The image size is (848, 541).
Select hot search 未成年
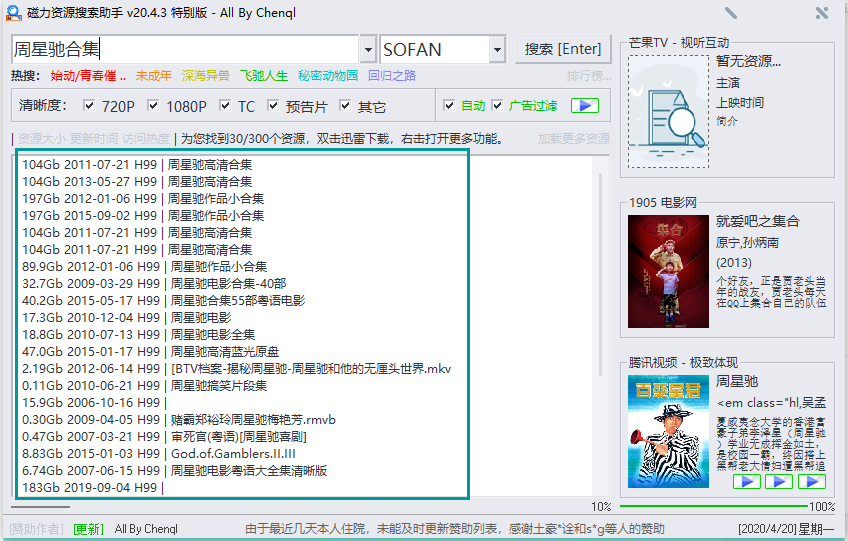pyautogui.click(x=154, y=76)
